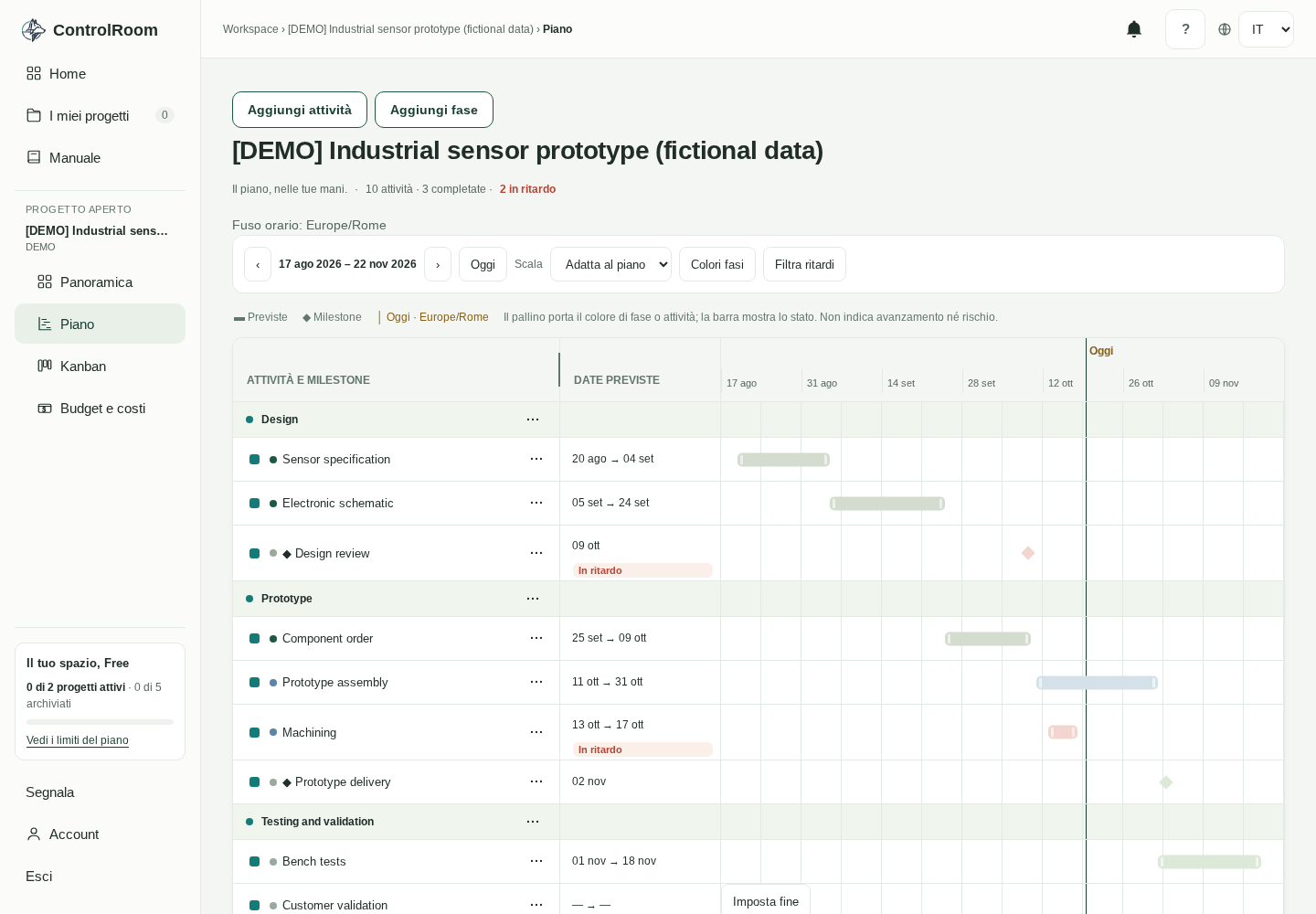
Task: Click the ControlRoom logo icon
Action: 34,30
